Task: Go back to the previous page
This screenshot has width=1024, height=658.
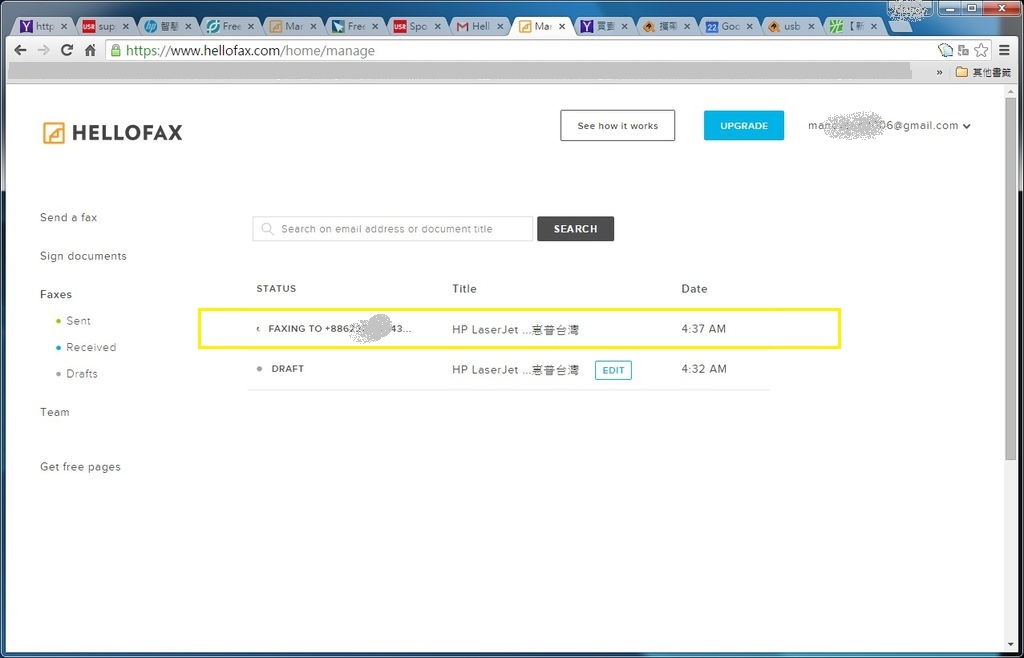Action: [x=20, y=50]
